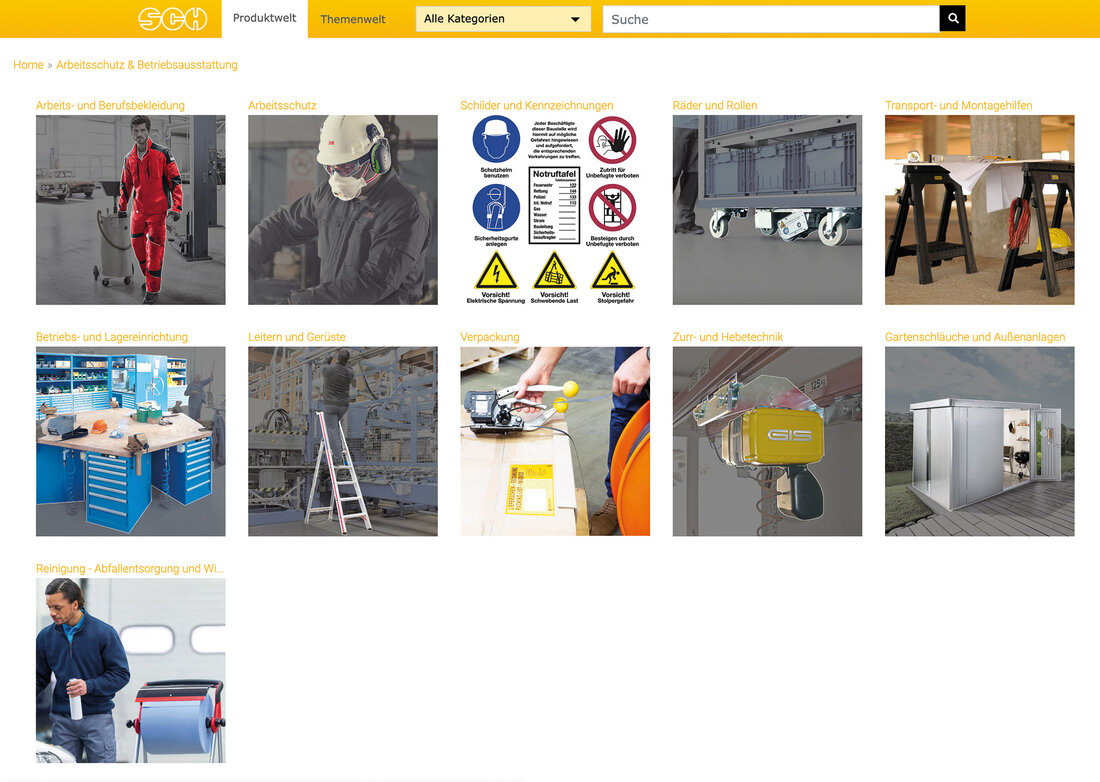Select the red workwear mechanic image

pyautogui.click(x=130, y=210)
